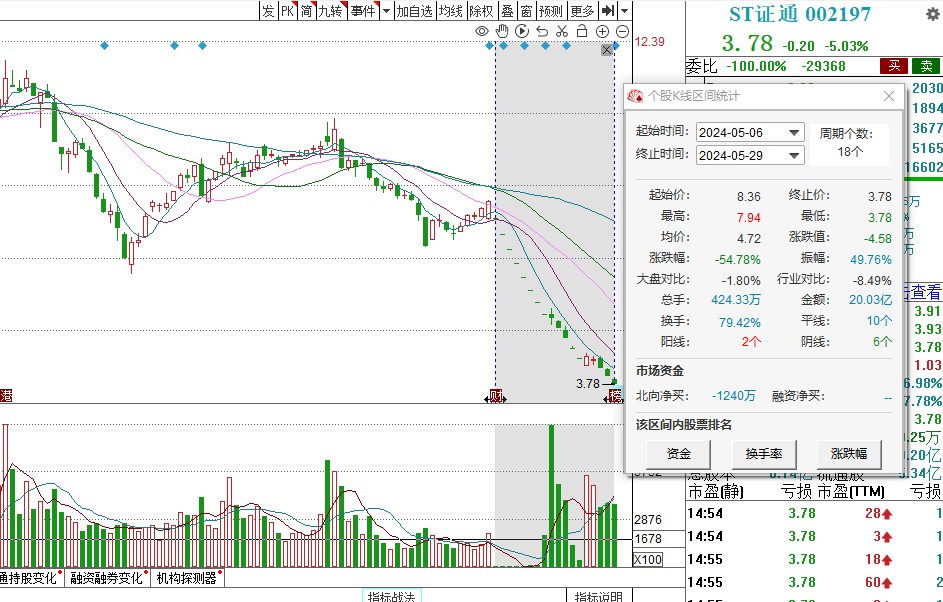Dismiss the shaded interval selection using its X
943x602 pixels.
coord(607,51)
